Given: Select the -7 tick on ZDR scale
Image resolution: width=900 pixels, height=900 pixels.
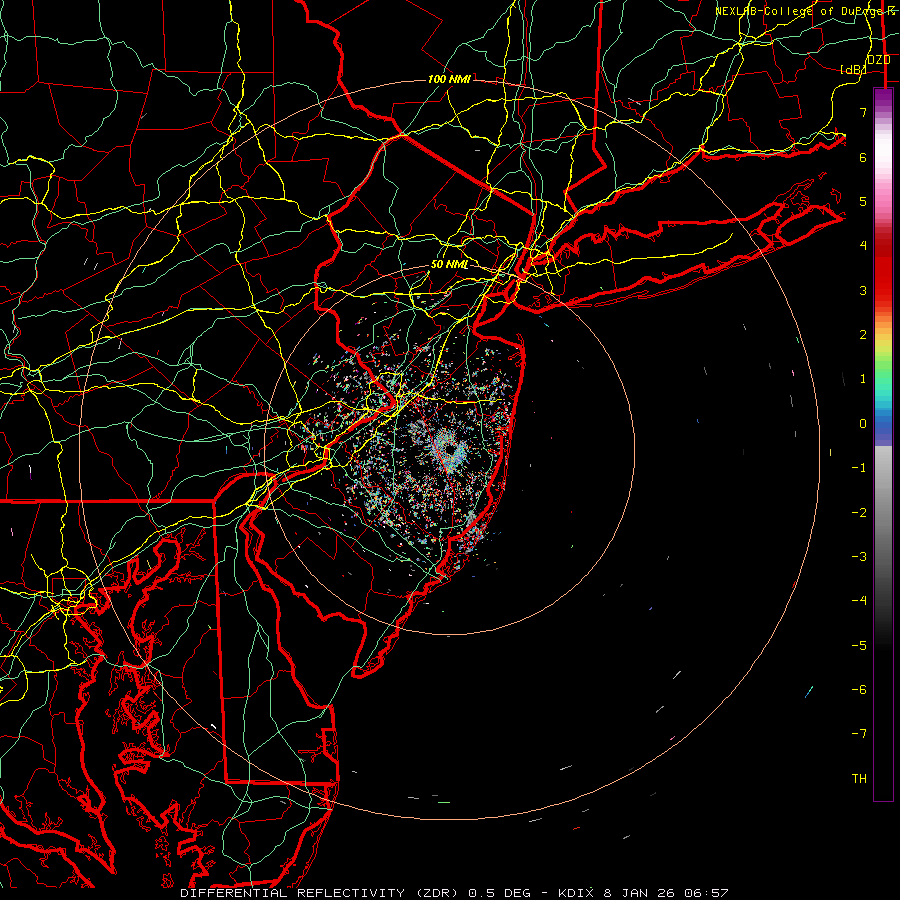Looking at the screenshot, I should click(859, 734).
